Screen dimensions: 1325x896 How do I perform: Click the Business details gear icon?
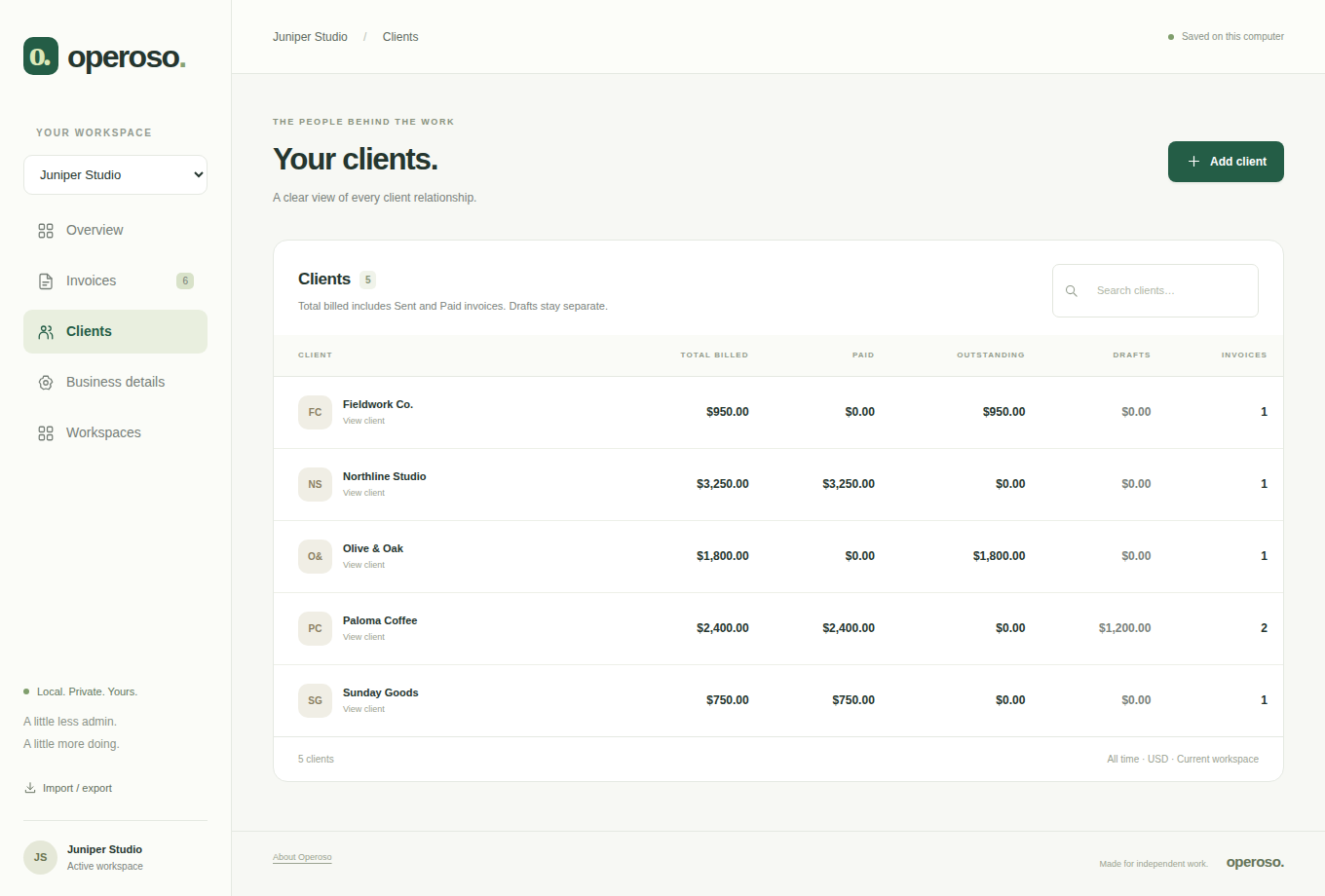click(46, 383)
